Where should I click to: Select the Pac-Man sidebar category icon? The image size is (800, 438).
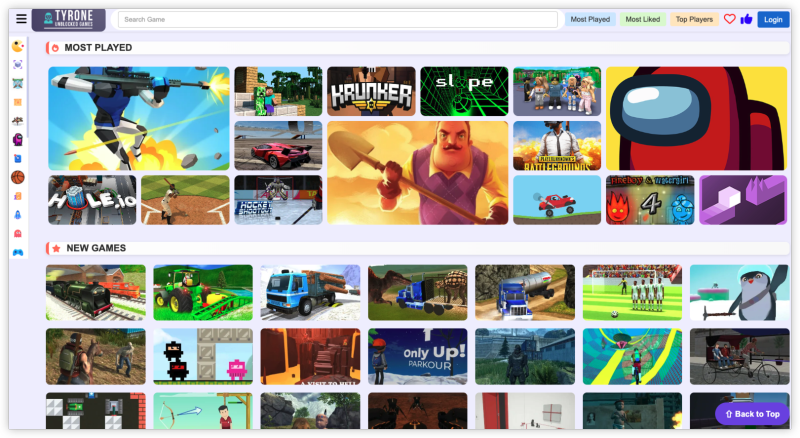click(x=18, y=46)
